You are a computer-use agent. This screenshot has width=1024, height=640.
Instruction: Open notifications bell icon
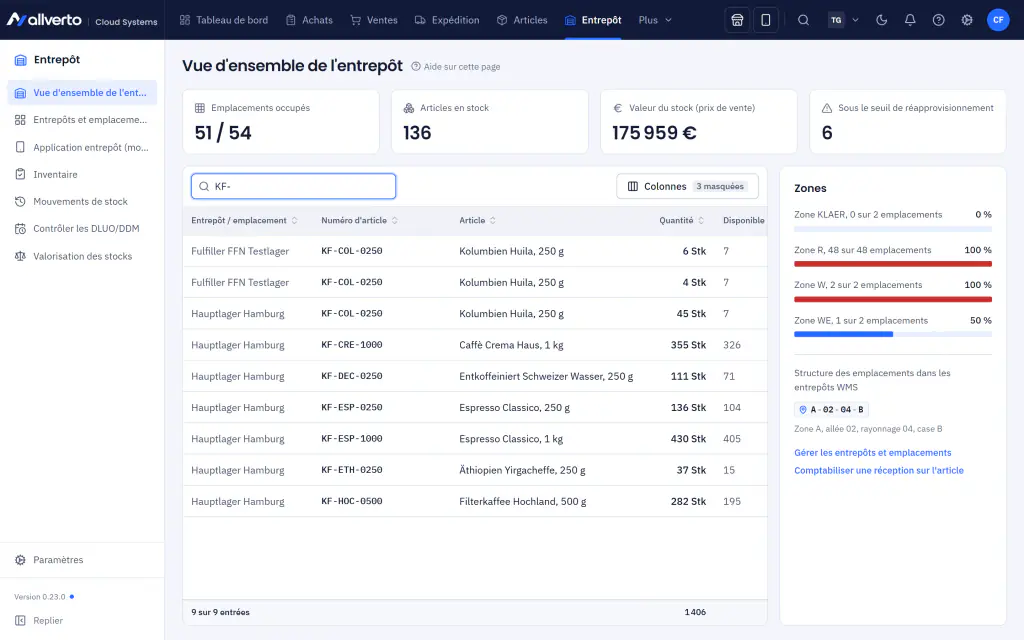910,20
